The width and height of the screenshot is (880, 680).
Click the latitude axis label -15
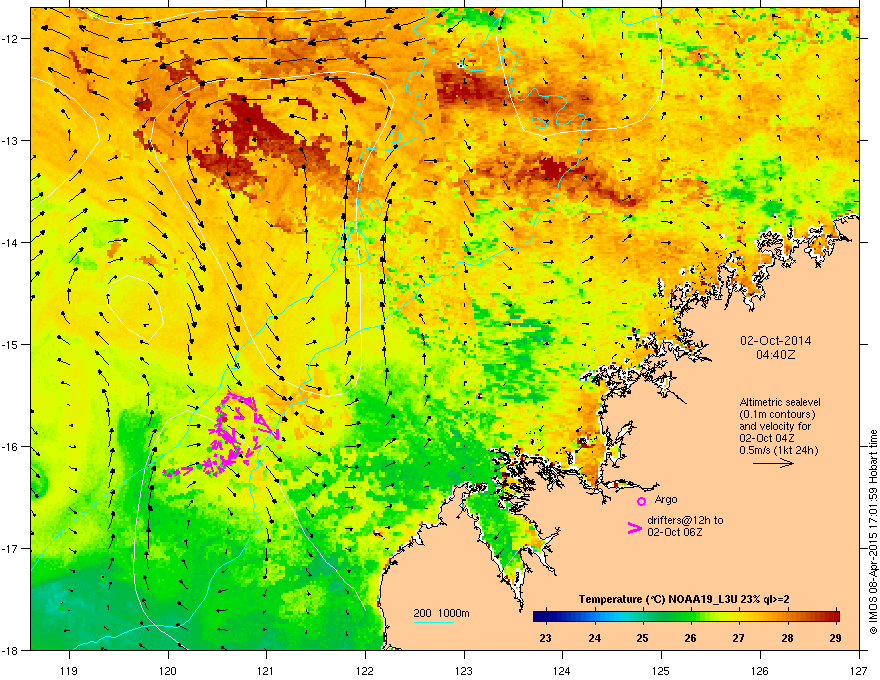pos(10,344)
